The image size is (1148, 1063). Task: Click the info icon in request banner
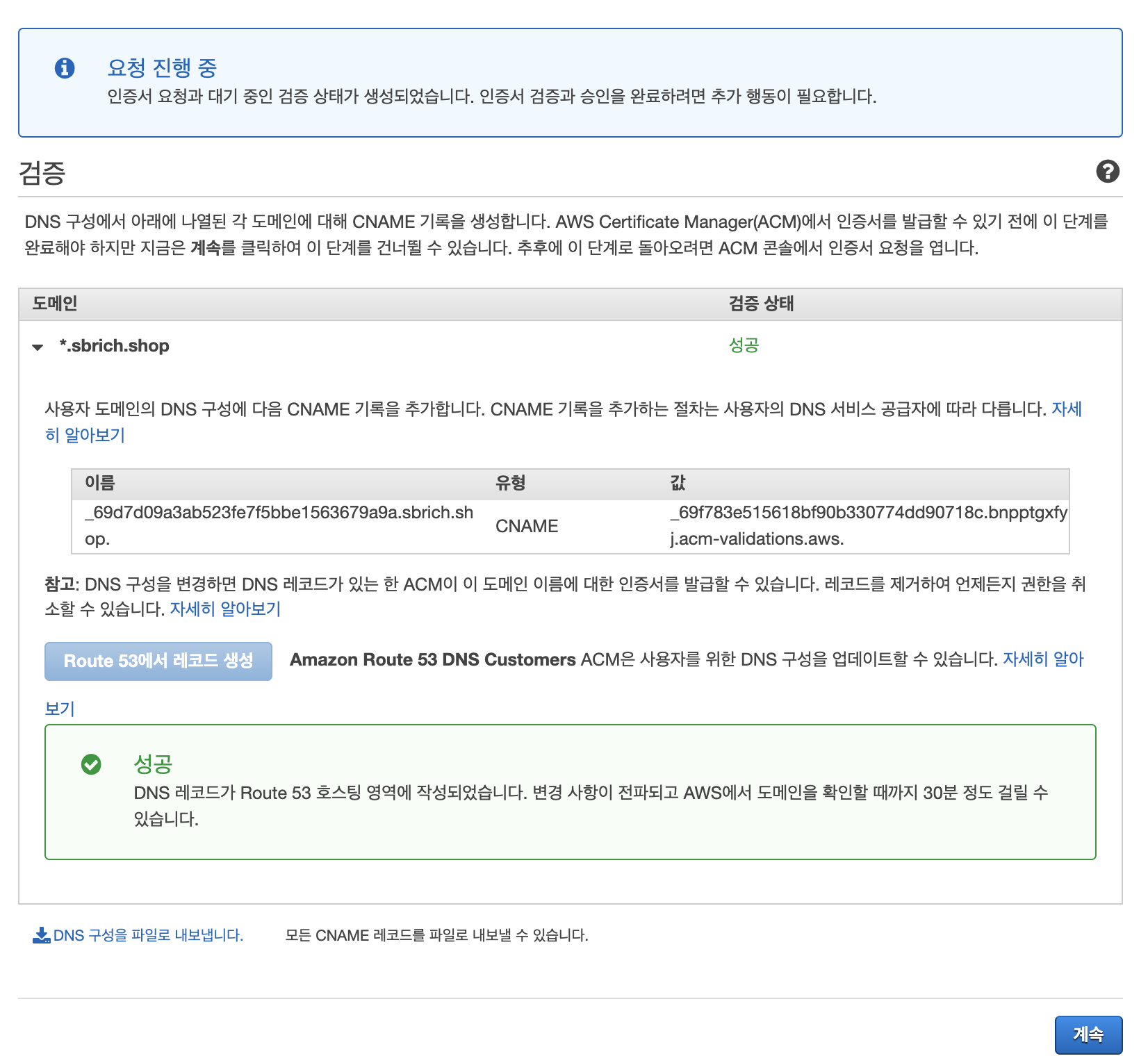tap(65, 67)
